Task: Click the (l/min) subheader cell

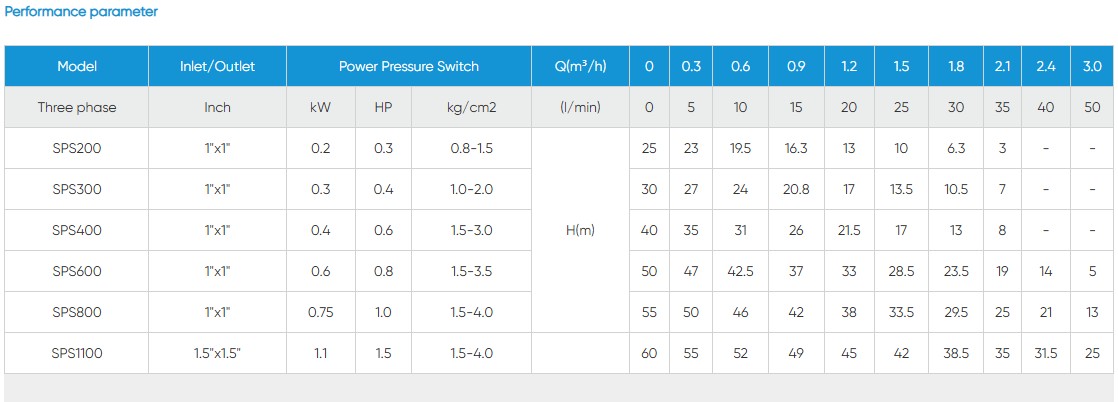Action: pyautogui.click(x=580, y=107)
